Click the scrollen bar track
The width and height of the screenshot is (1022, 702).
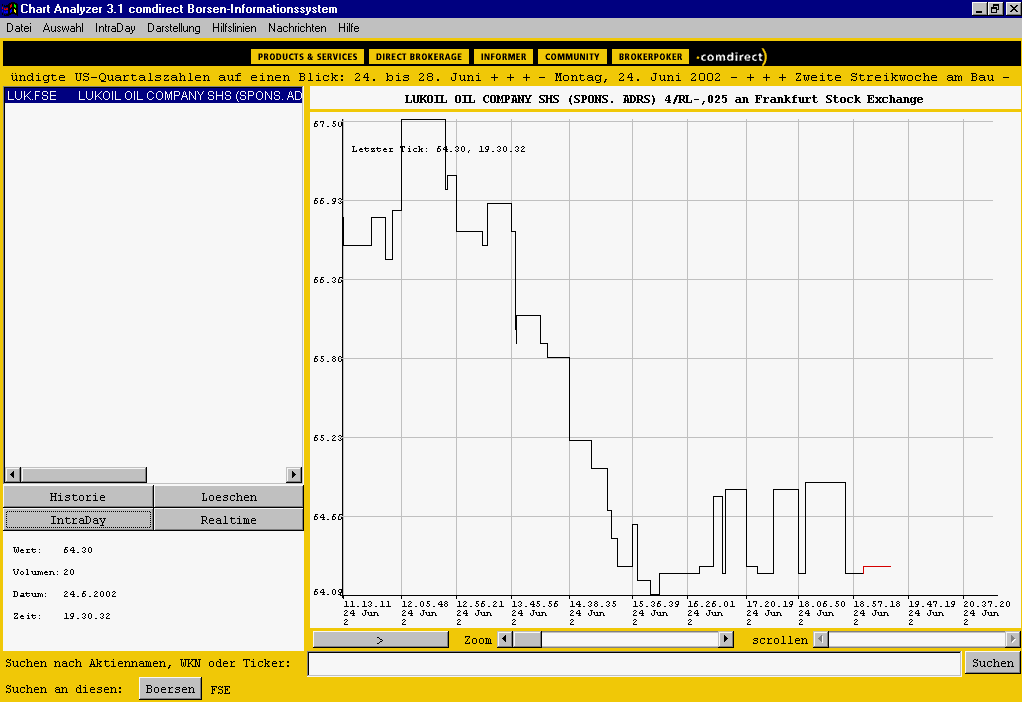pos(917,639)
